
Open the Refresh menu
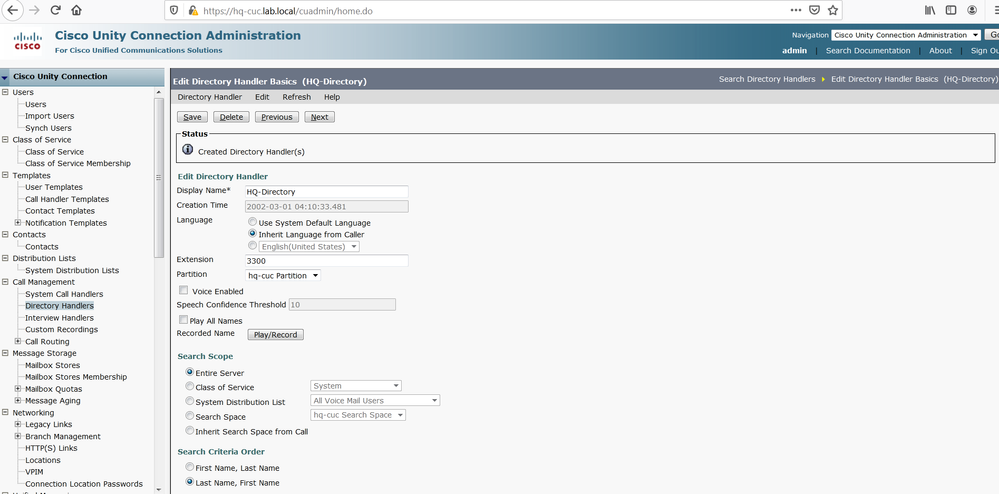pos(297,97)
